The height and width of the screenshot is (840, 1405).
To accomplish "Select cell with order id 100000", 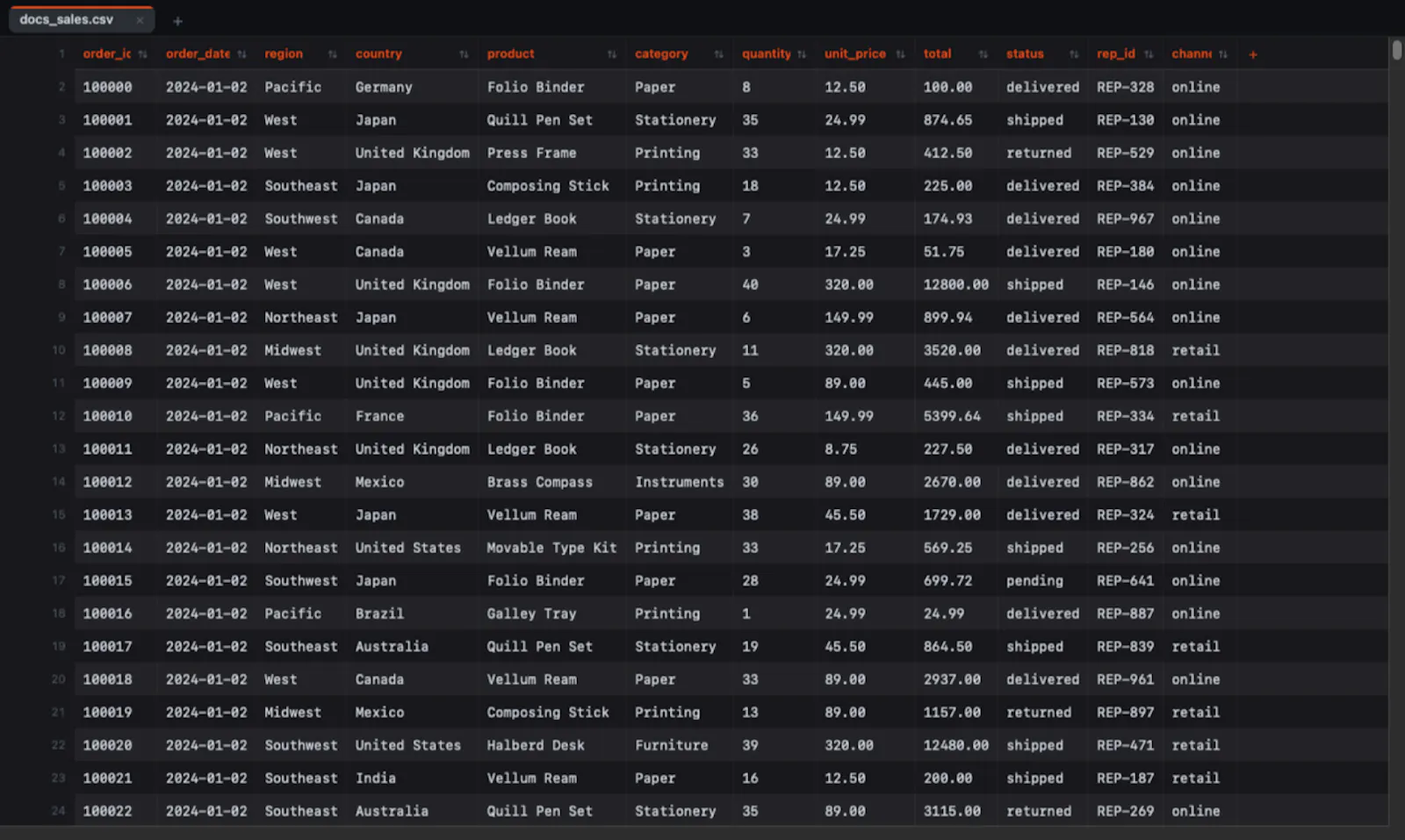I will tap(116, 87).
